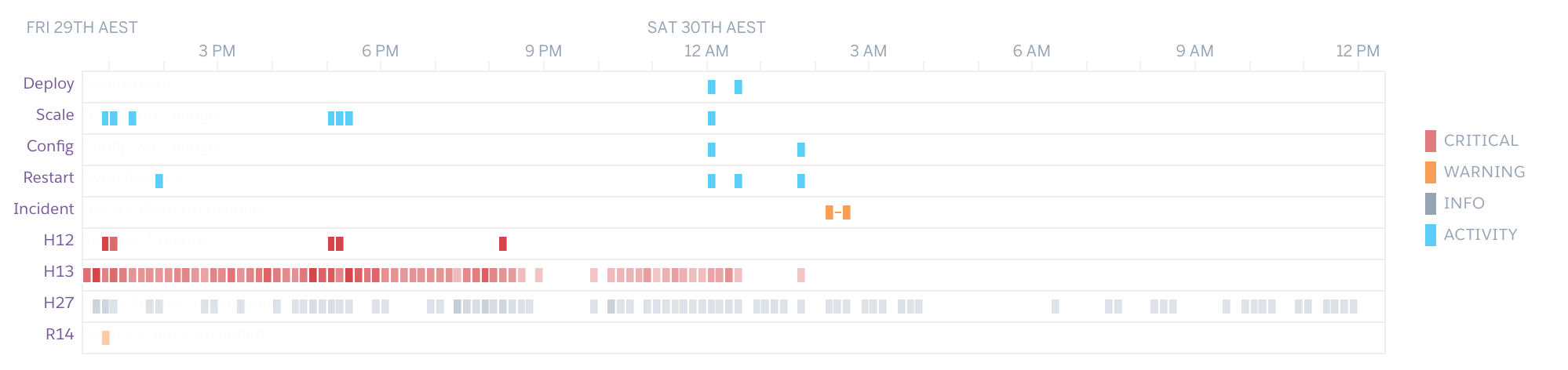The image size is (1568, 370).
Task: Click the H27 row label
Action: [59, 303]
